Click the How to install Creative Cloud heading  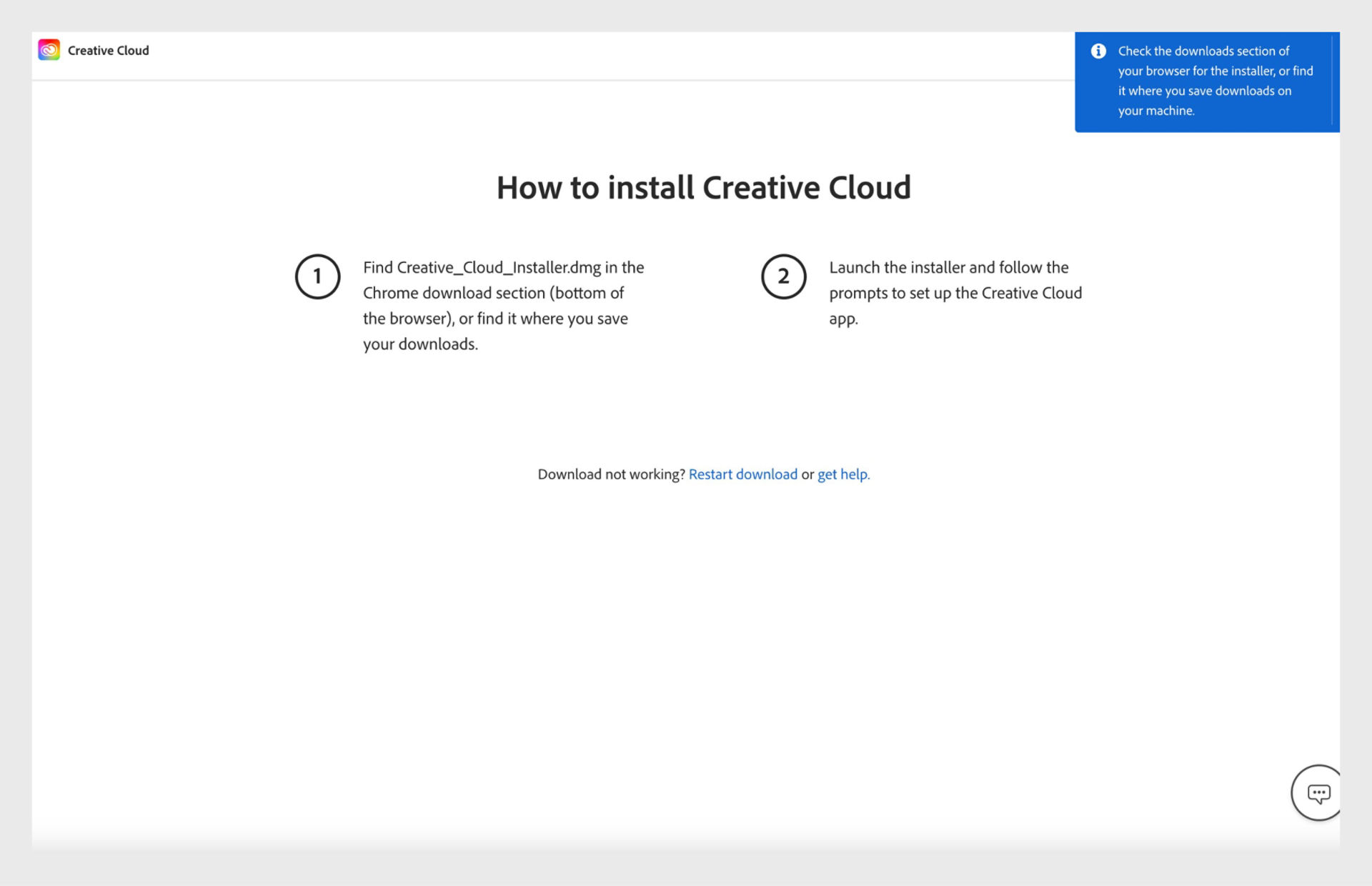[703, 188]
